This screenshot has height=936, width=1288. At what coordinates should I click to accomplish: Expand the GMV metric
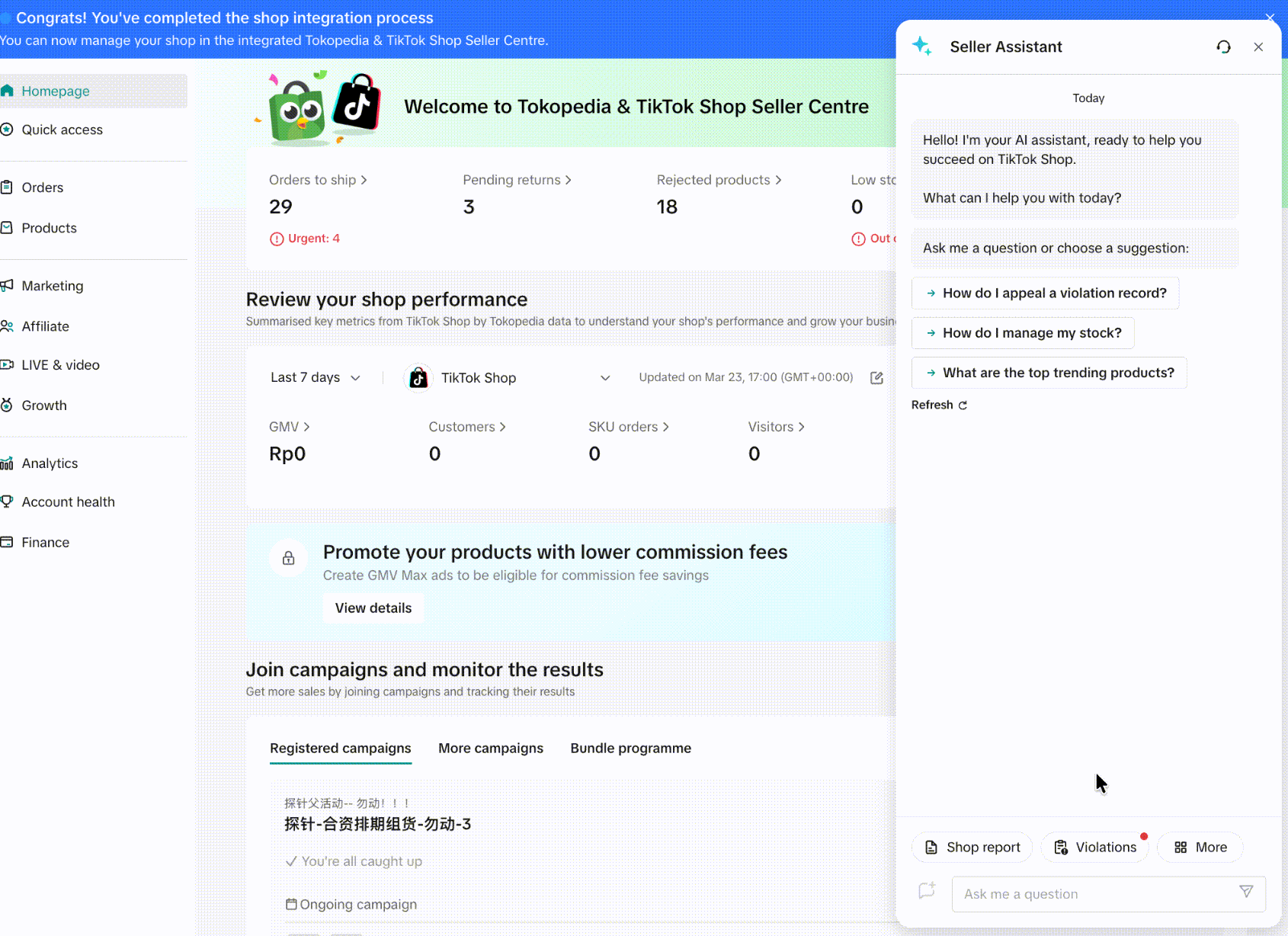pyautogui.click(x=289, y=427)
